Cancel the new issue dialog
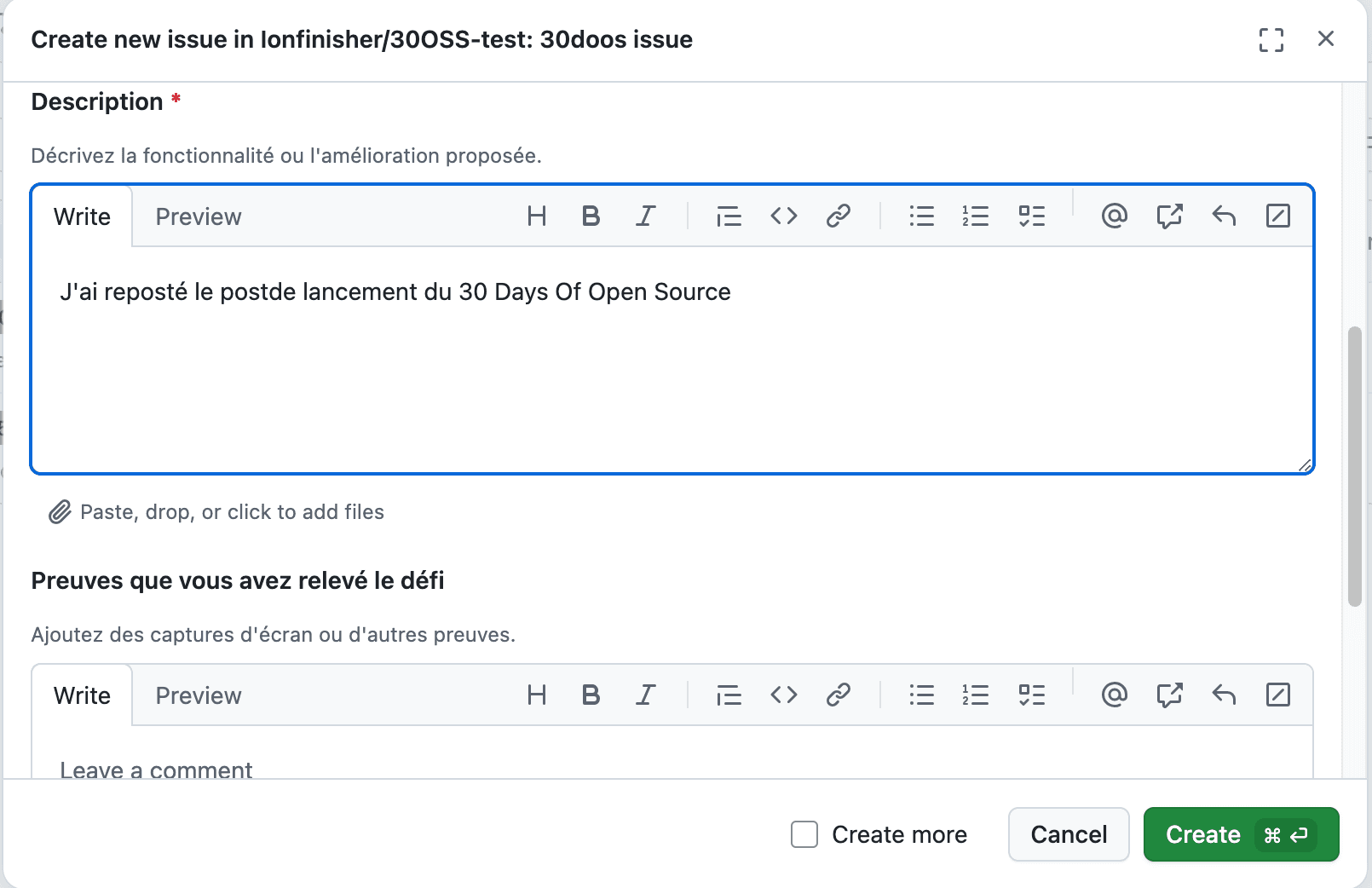This screenshot has height=888, width=1372. pos(1069,834)
